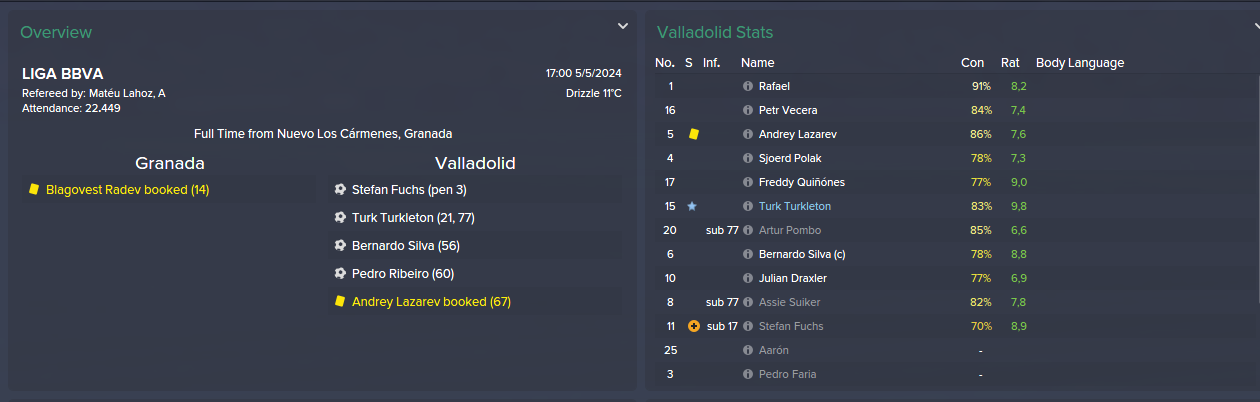The image size is (1260, 402).
Task: Open Freddy Quiñónes player profile link
Action: click(801, 182)
